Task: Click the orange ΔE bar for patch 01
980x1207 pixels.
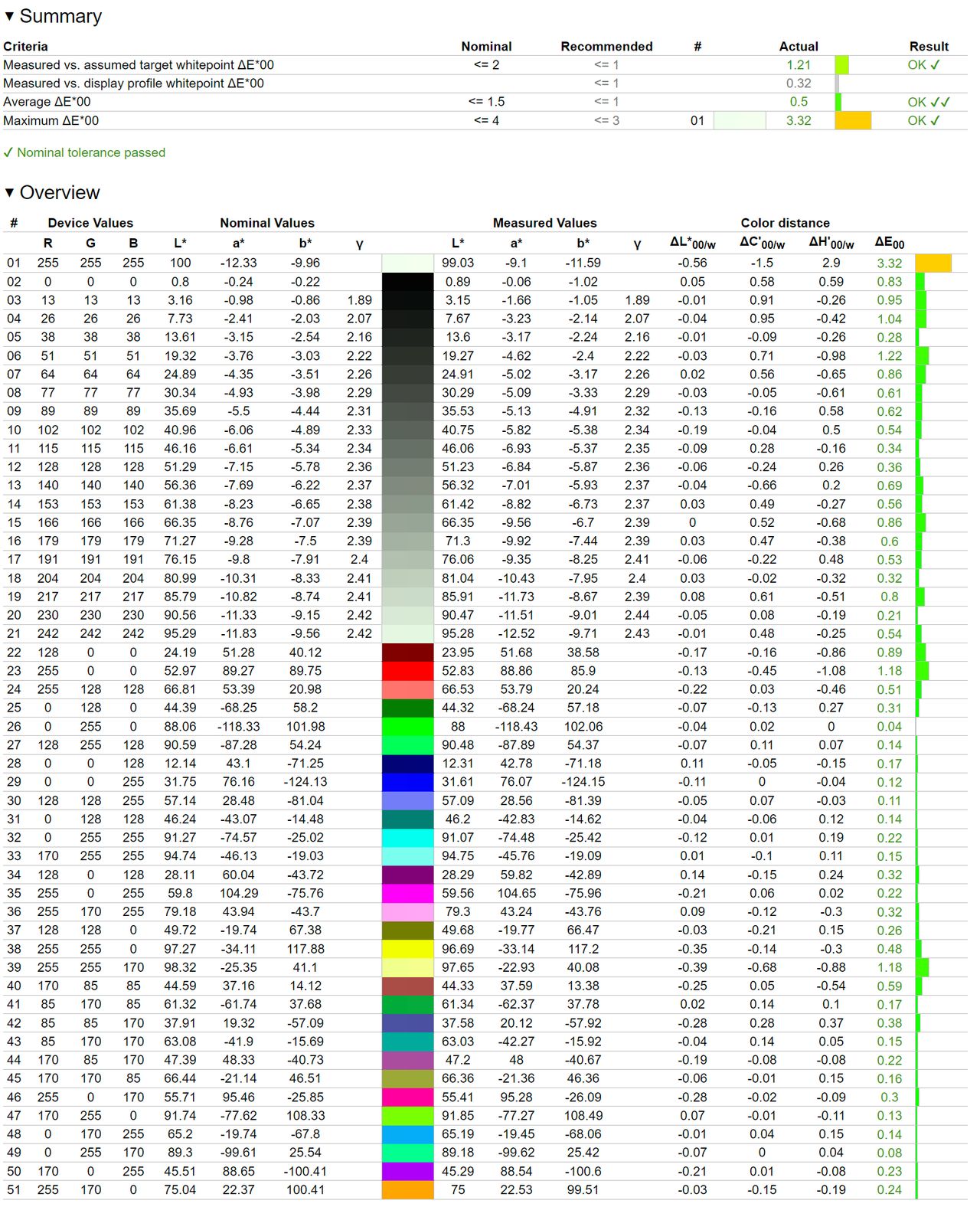Action: [933, 263]
